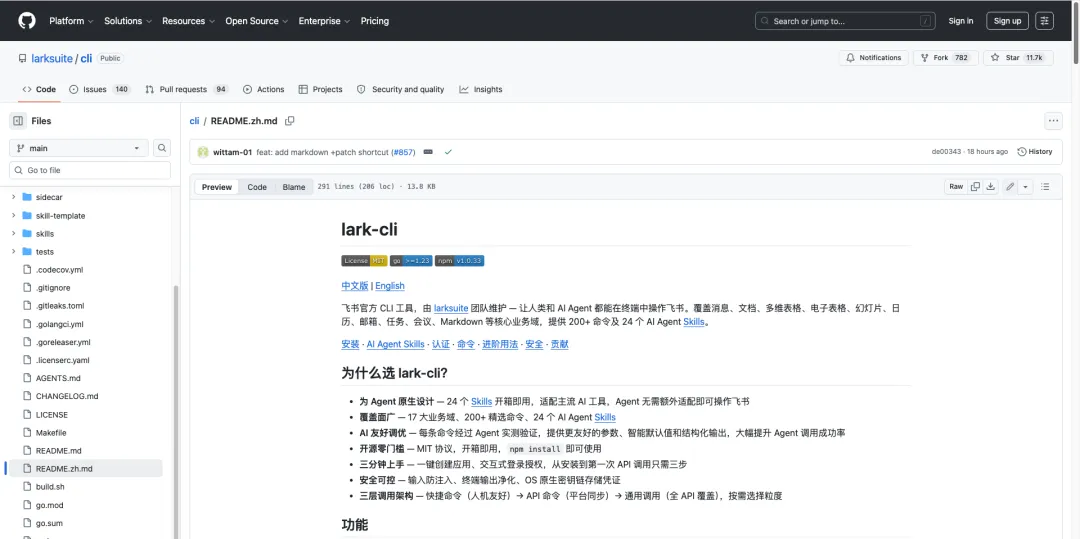Open AGENTS.md in file tree
Screen dimensions: 1080x539
pyautogui.click(x=58, y=378)
